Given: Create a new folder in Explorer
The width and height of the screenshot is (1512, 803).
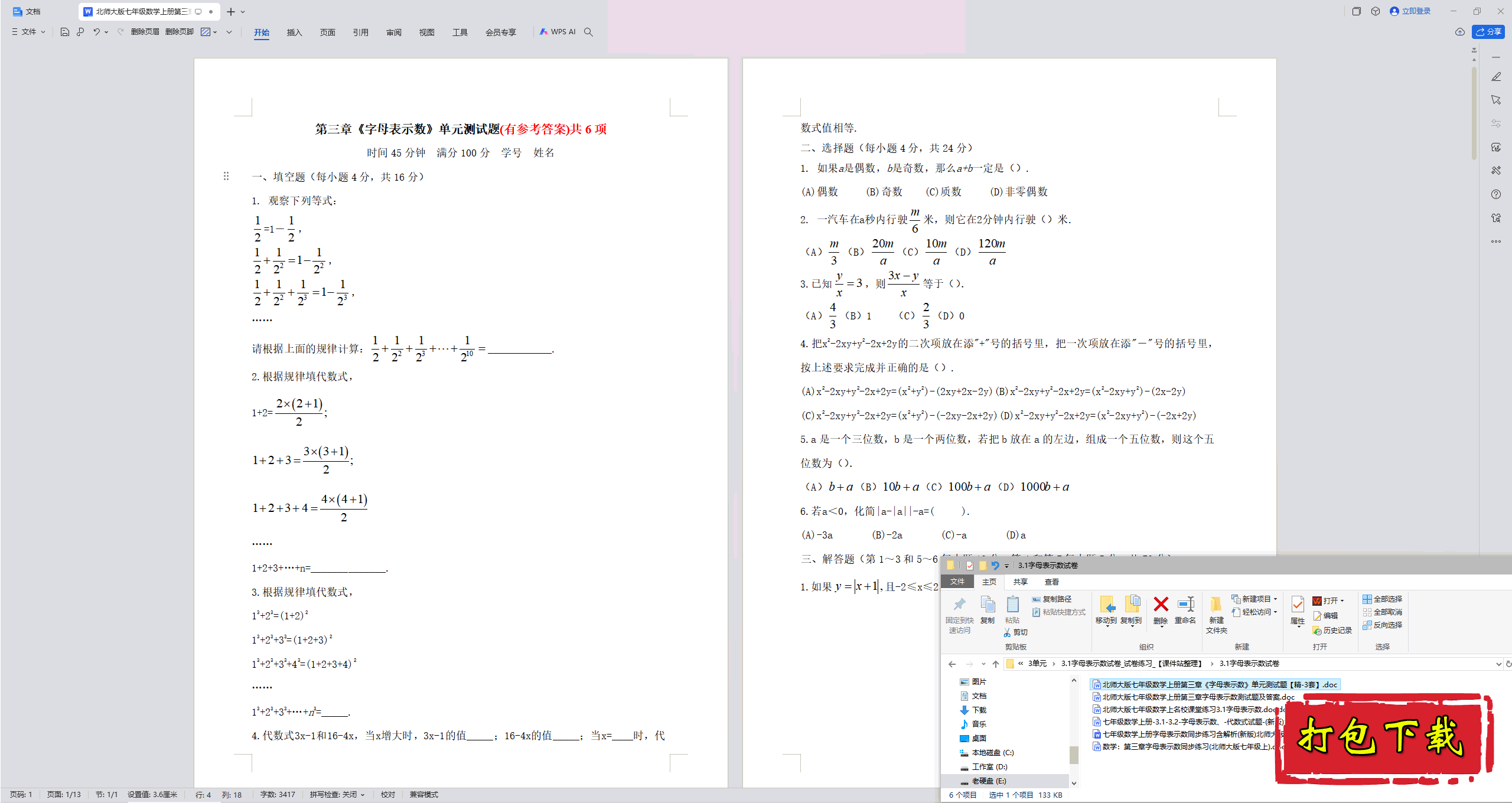Looking at the screenshot, I should 1217,614.
